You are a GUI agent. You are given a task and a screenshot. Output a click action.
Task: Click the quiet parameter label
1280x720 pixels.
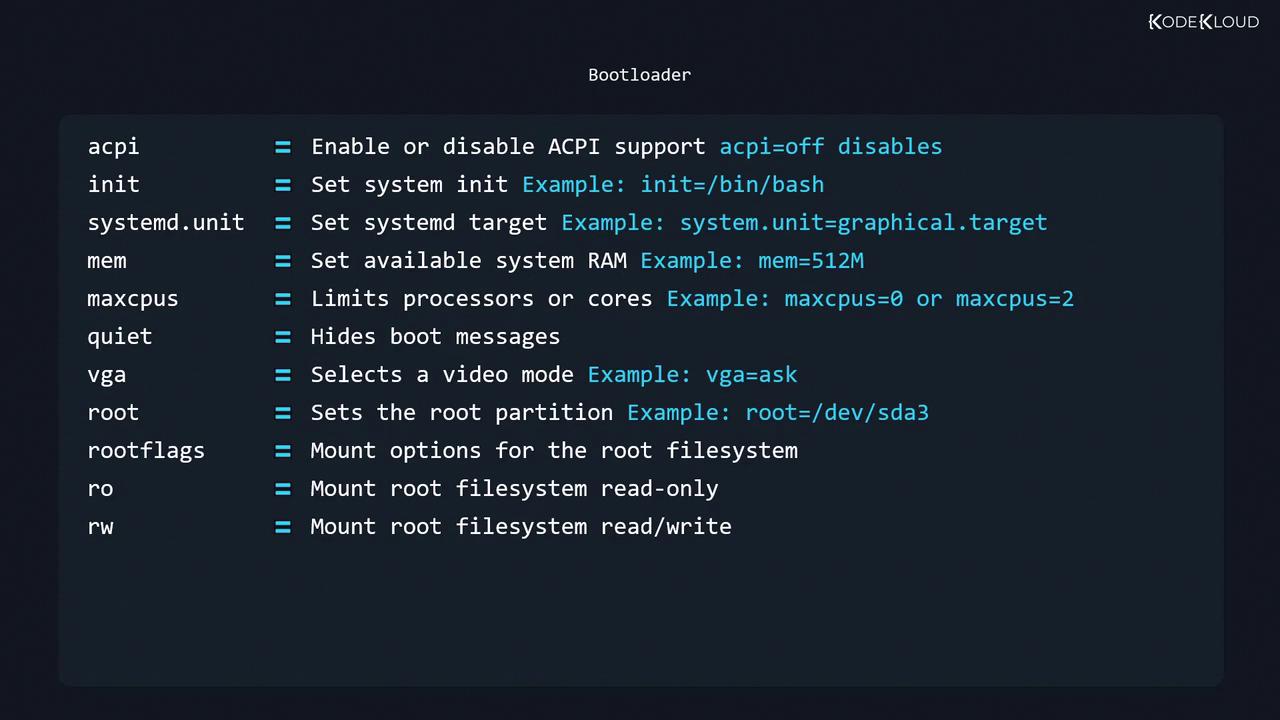coord(119,337)
